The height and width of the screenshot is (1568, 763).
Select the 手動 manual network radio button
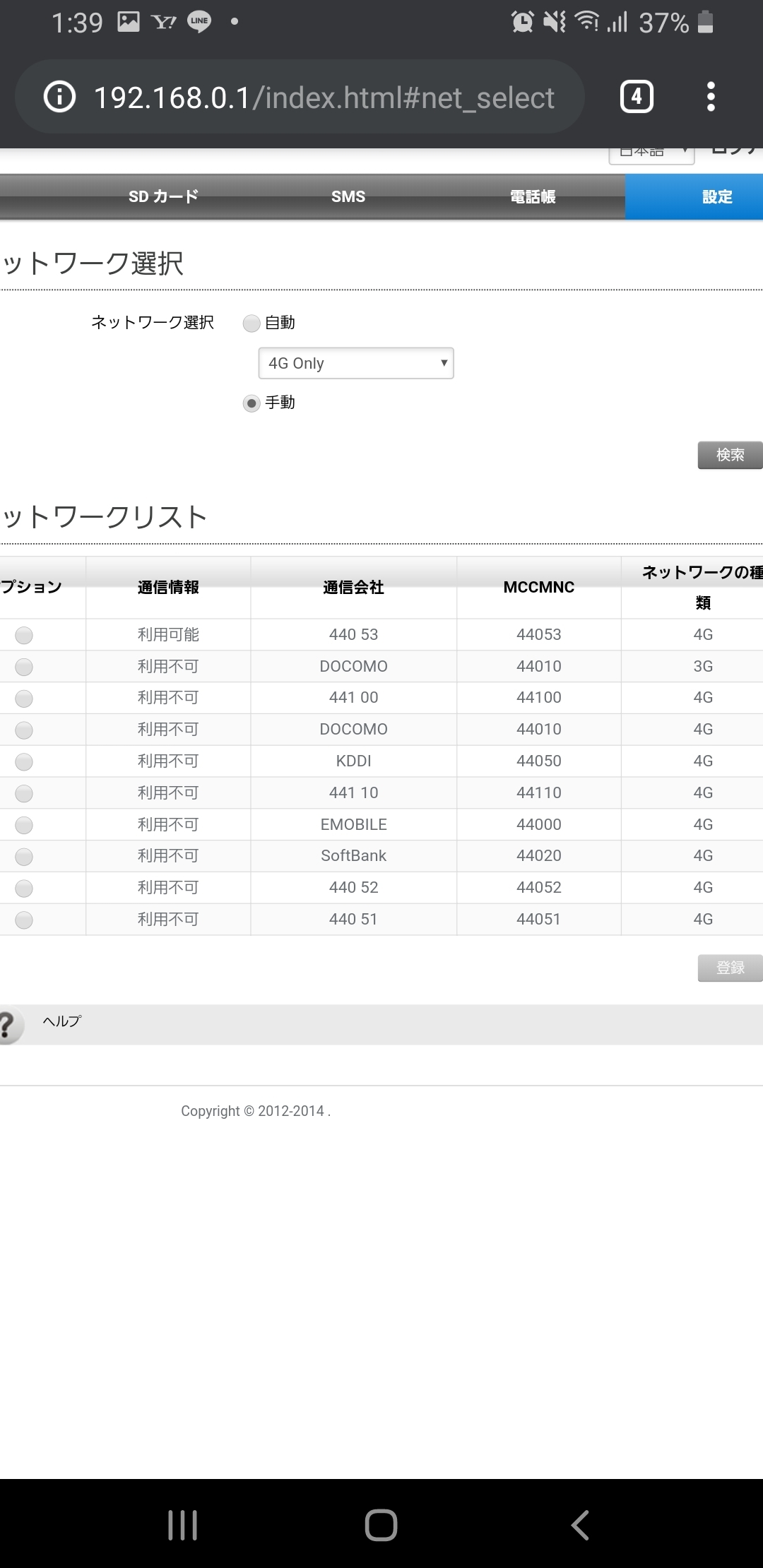point(252,403)
